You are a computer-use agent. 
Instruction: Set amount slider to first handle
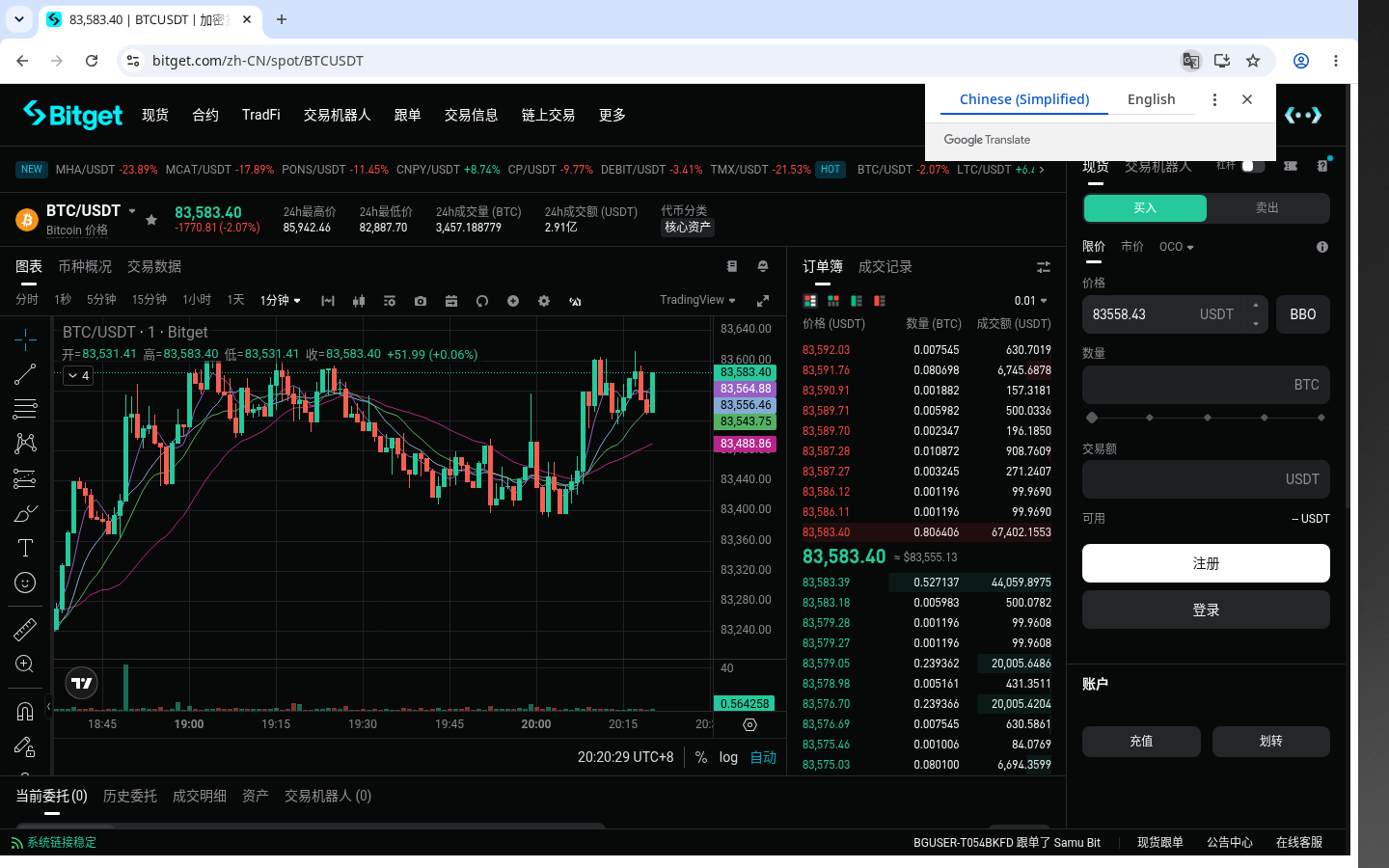[1092, 418]
